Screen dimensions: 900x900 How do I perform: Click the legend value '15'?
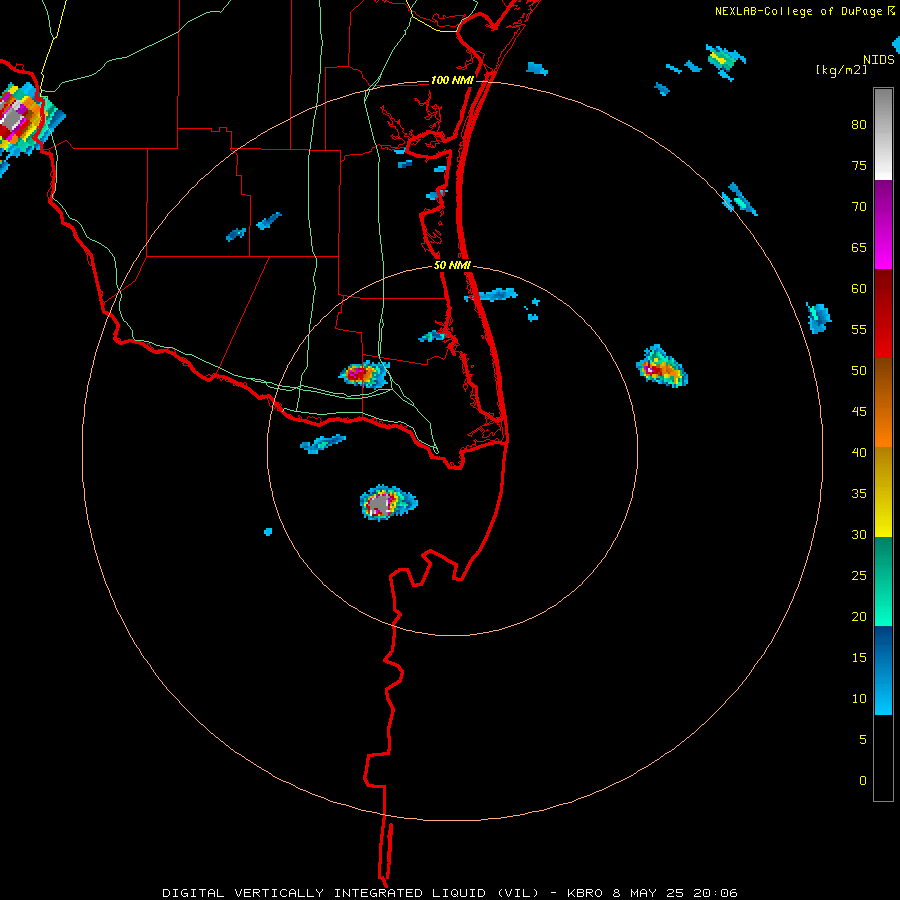(859, 657)
